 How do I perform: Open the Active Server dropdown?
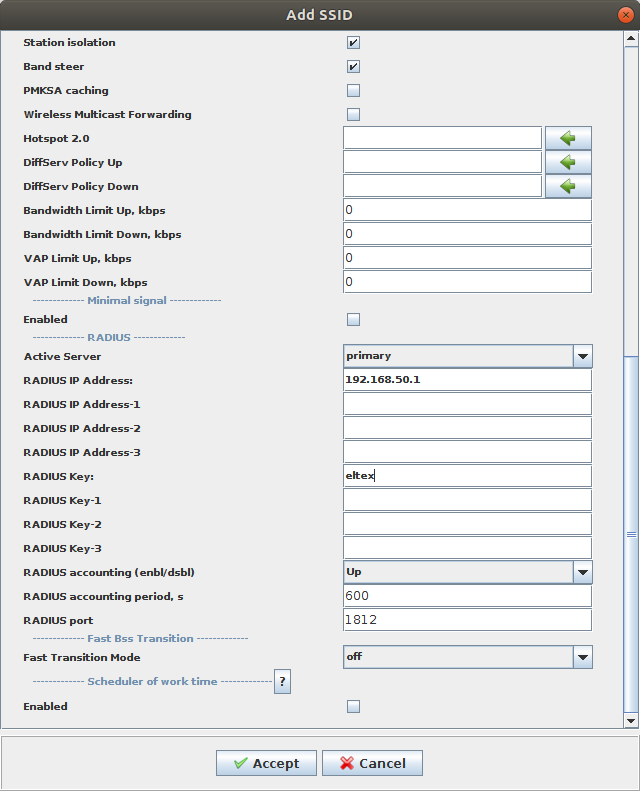pos(582,356)
